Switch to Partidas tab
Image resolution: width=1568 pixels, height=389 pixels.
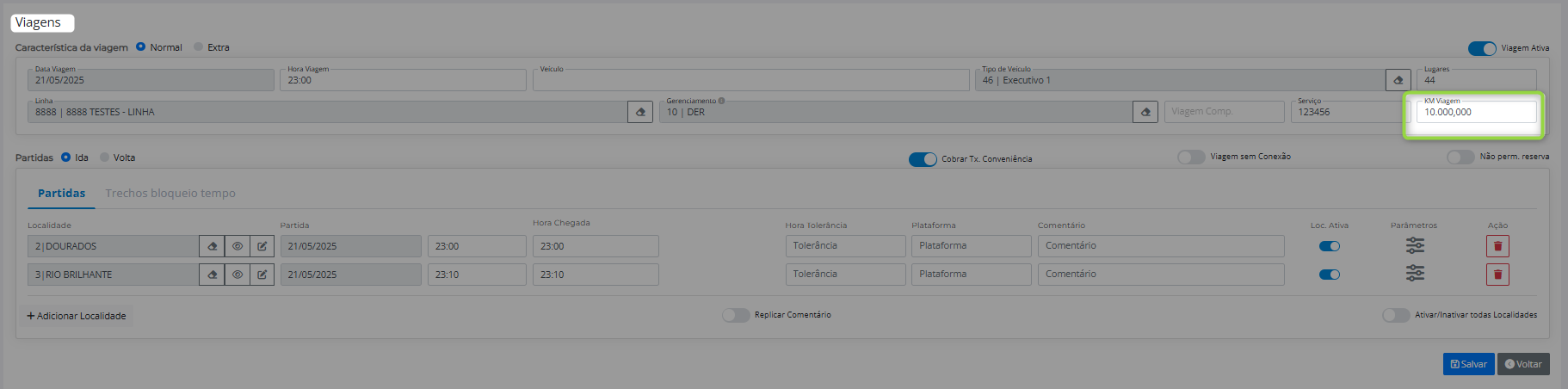tap(61, 194)
